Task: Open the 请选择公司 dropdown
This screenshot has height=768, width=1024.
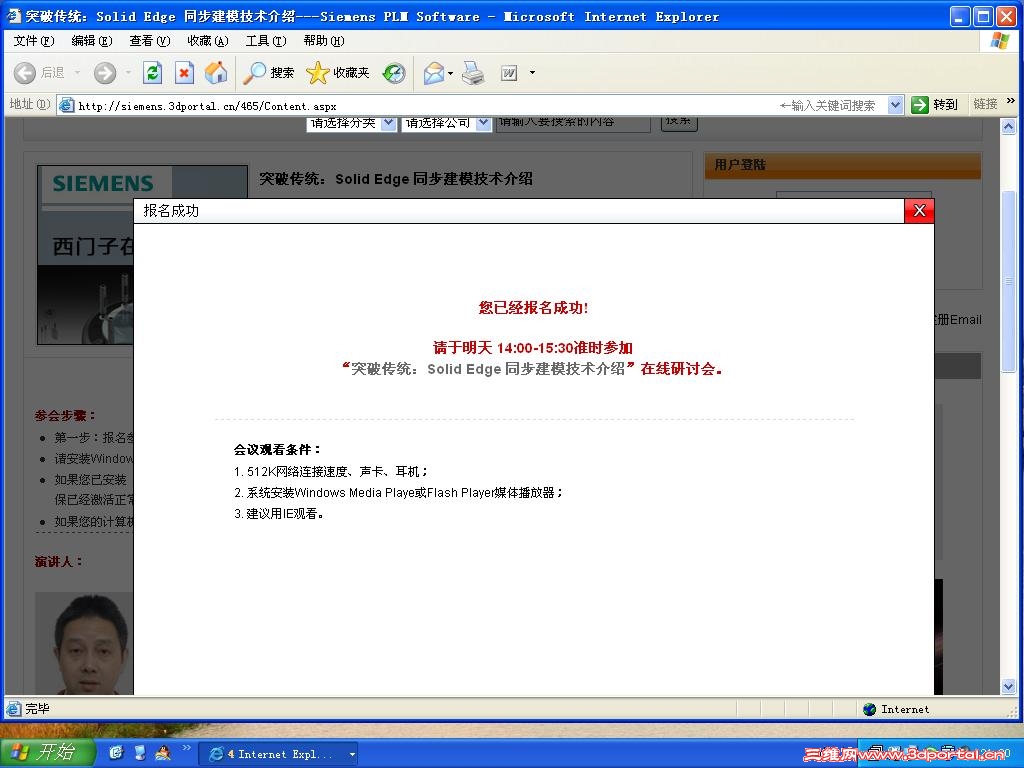Action: tap(446, 123)
